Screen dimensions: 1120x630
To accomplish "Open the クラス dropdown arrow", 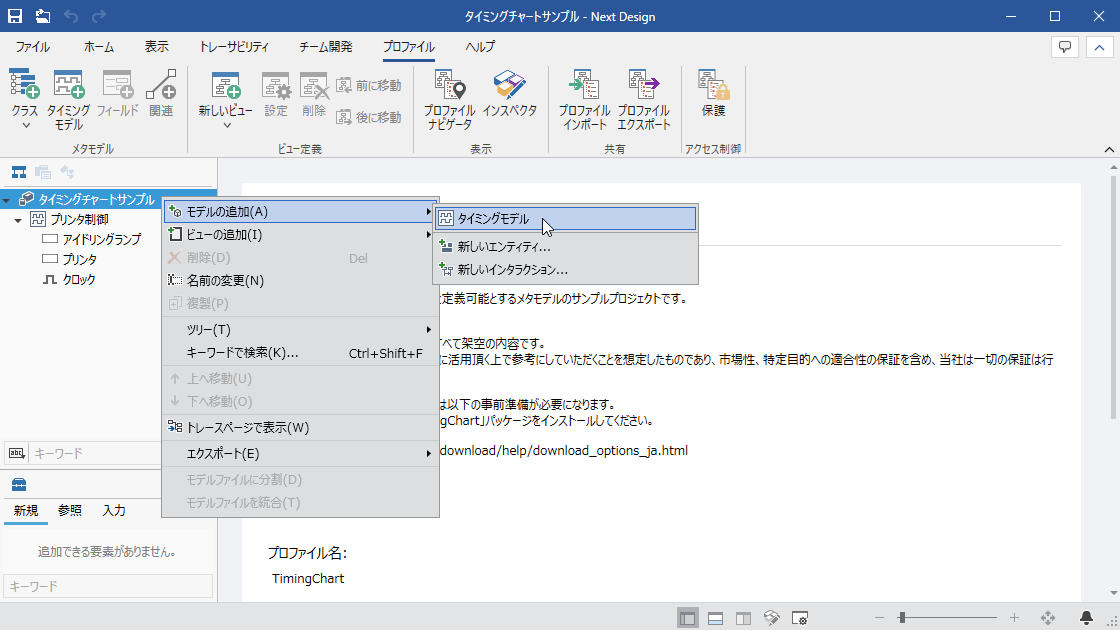I will [x=26, y=126].
